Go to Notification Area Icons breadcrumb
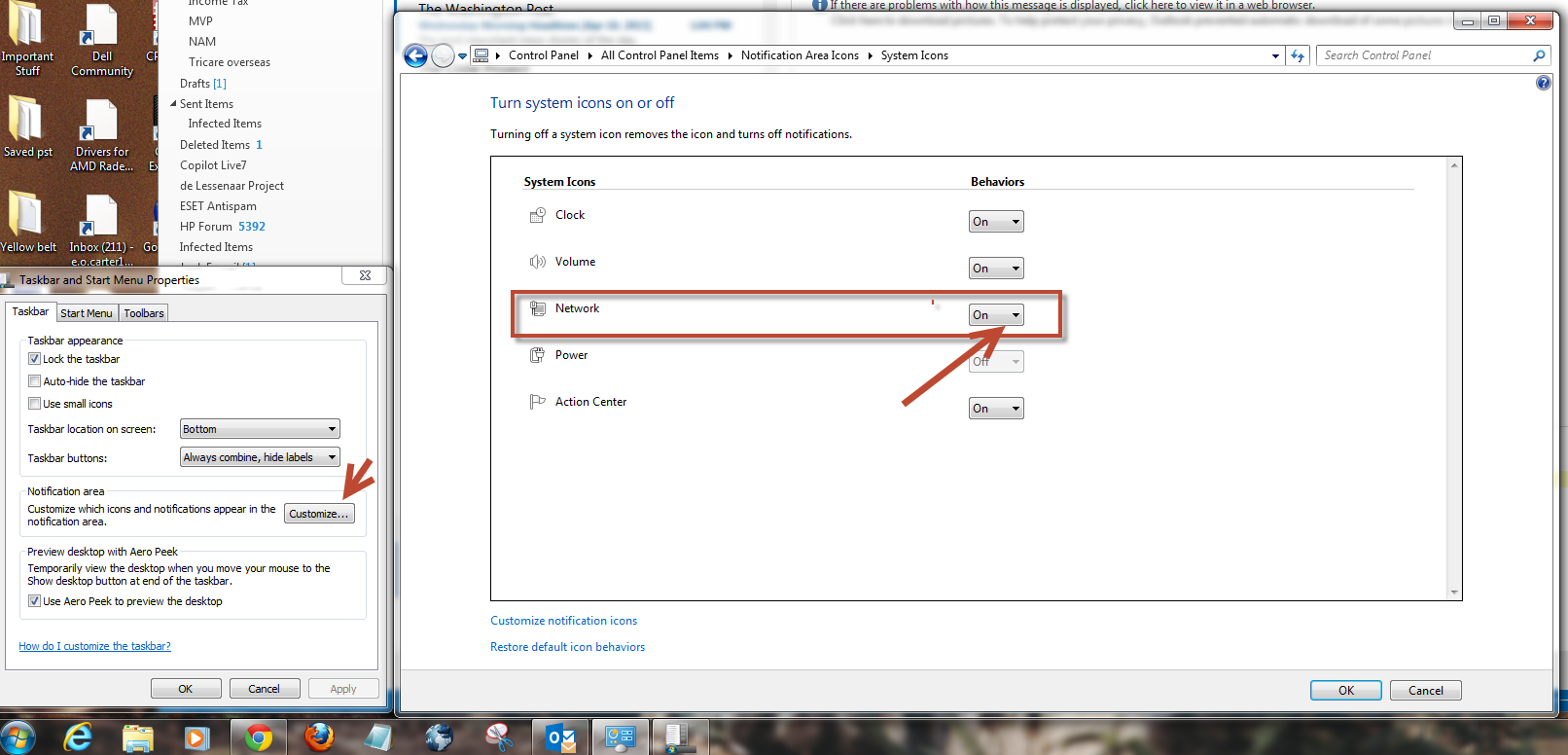The height and width of the screenshot is (755, 1568). click(800, 55)
